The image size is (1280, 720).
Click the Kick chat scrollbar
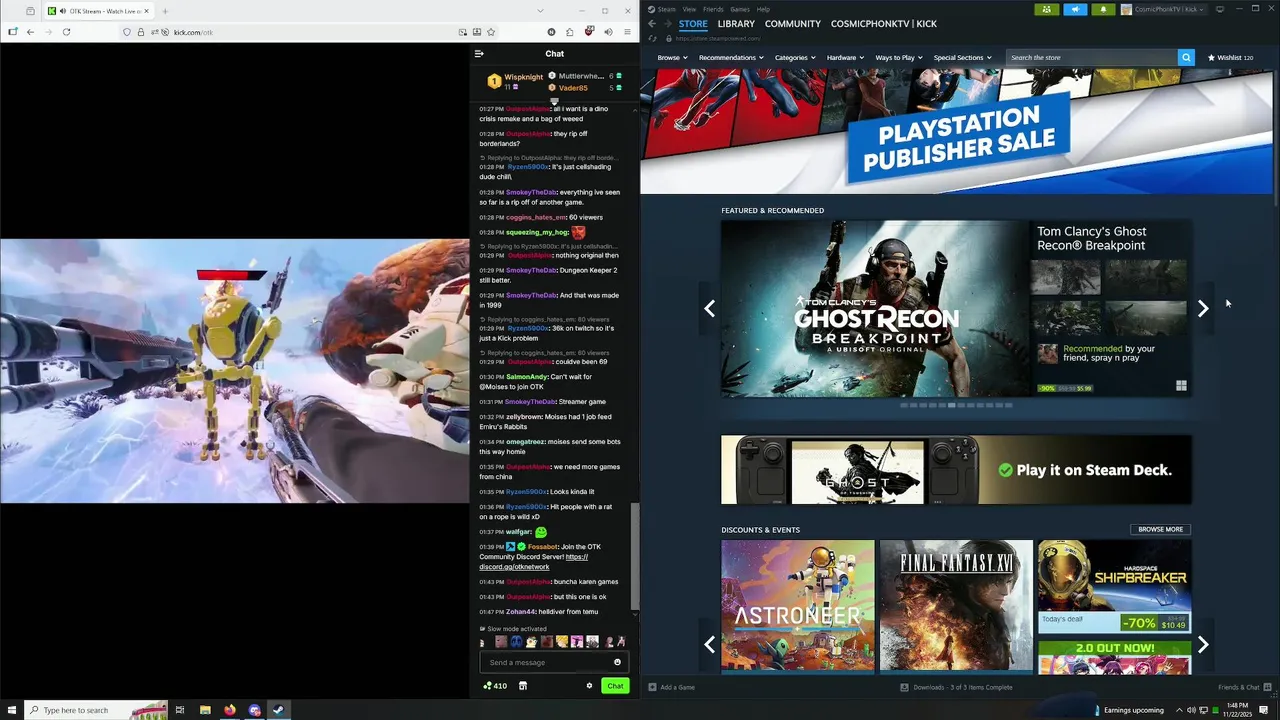pos(634,555)
